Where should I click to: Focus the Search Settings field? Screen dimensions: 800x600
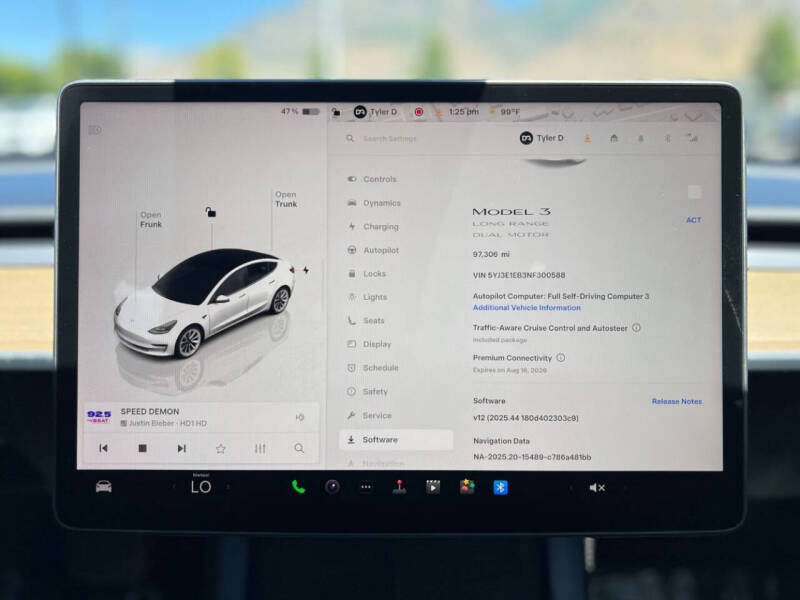[x=389, y=138]
